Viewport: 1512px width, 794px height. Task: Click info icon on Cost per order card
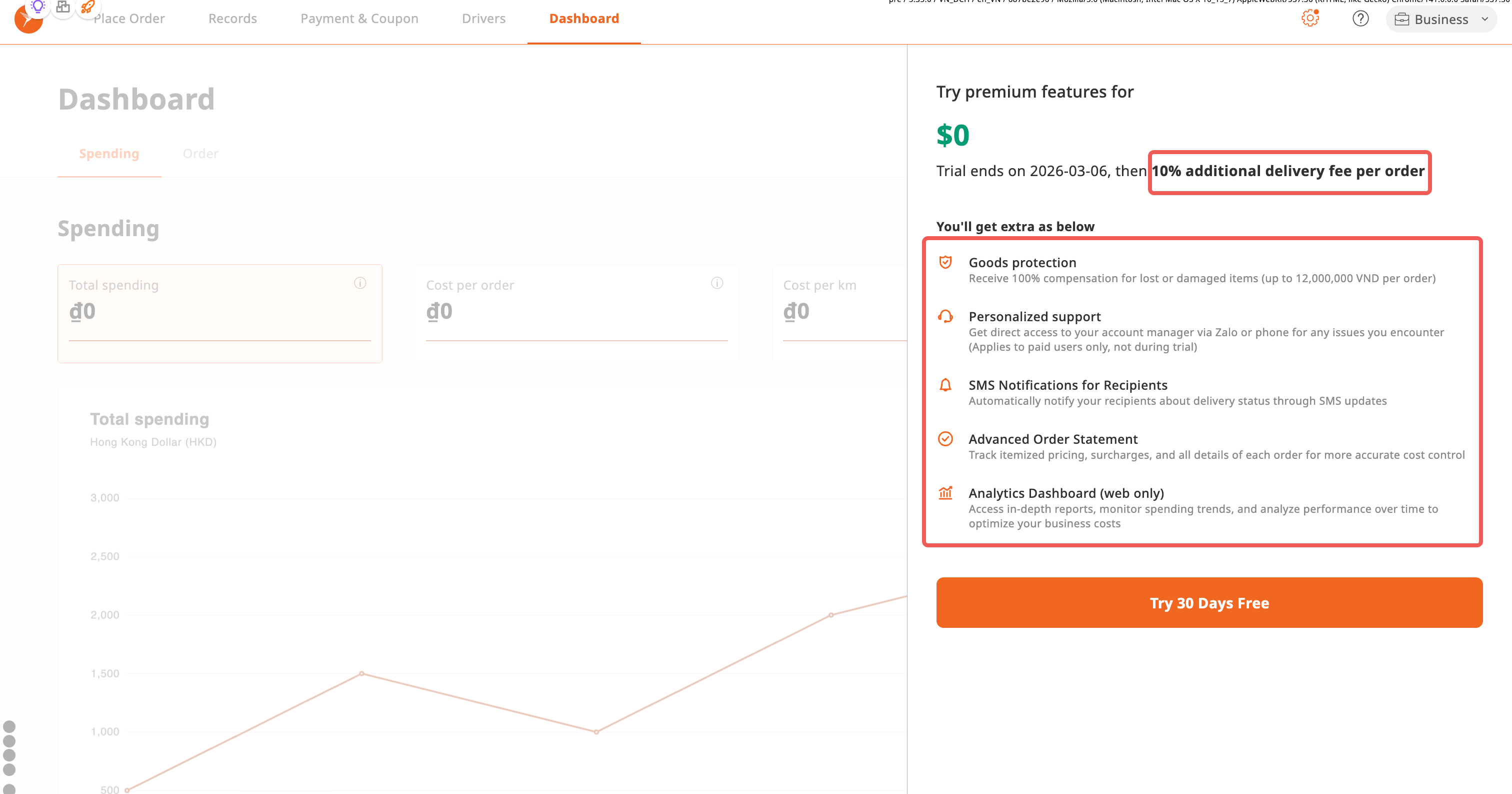click(717, 283)
